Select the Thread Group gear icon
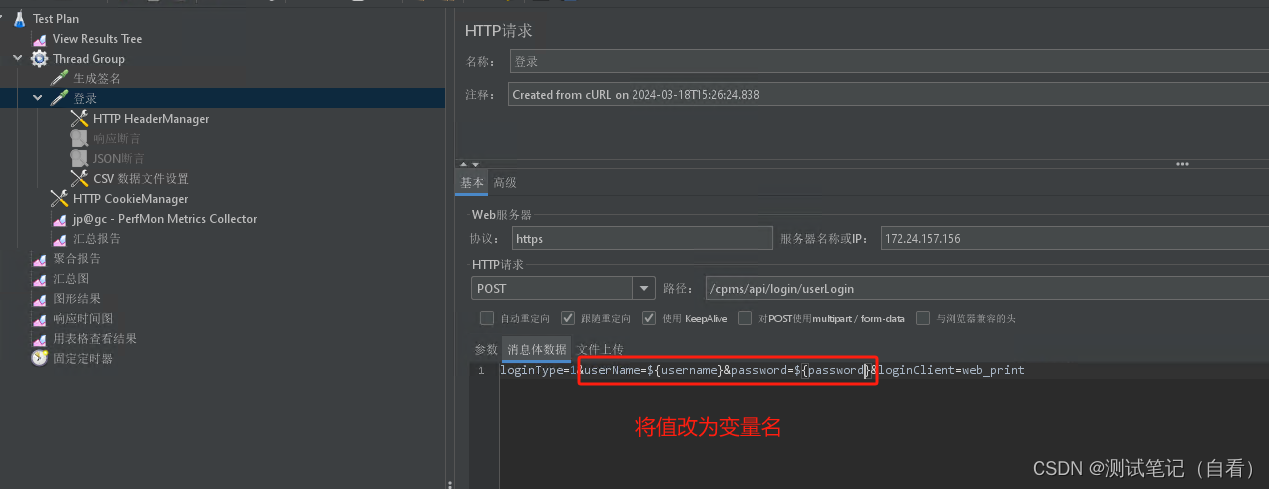This screenshot has width=1269, height=489. coord(40,59)
